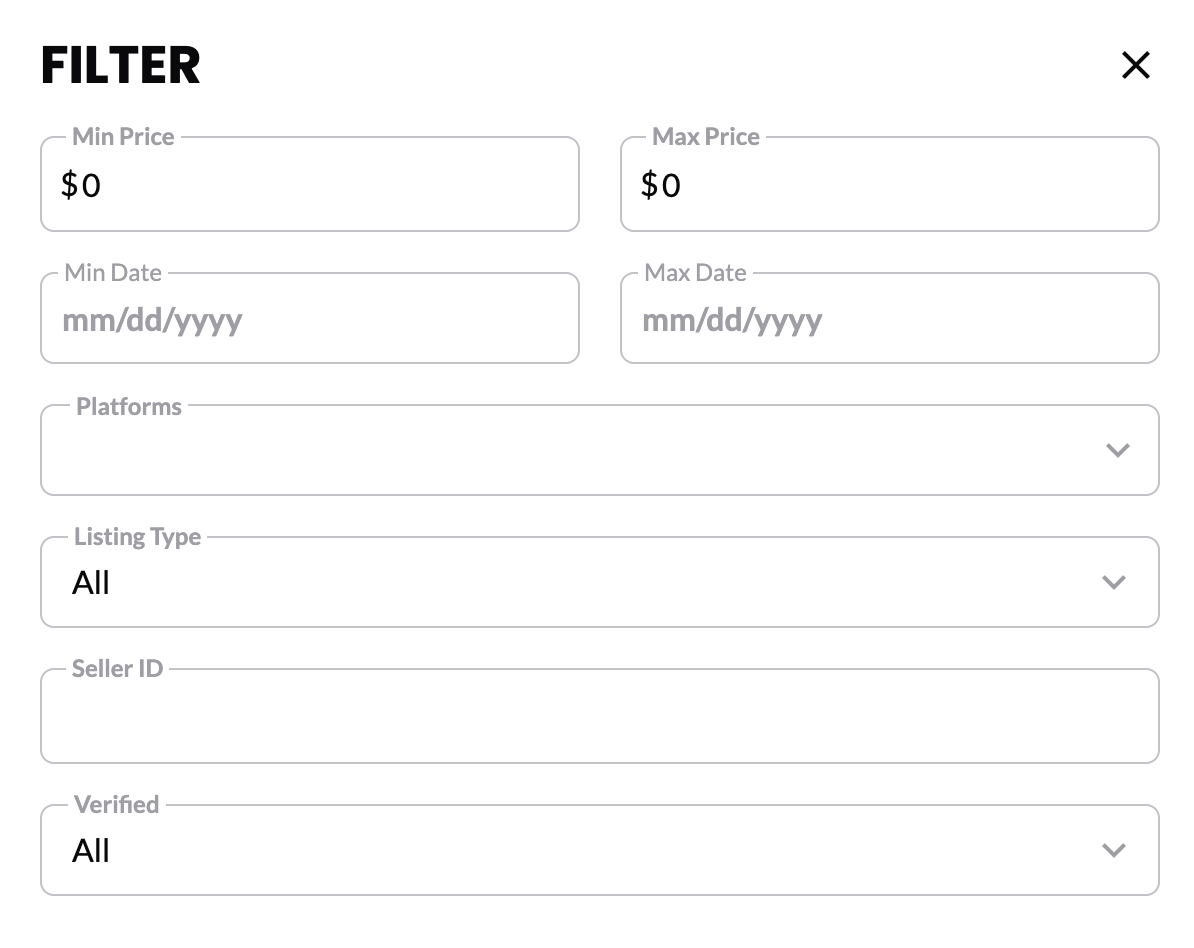
Task: Click the 'All' value in Verified
Action: 91,851
